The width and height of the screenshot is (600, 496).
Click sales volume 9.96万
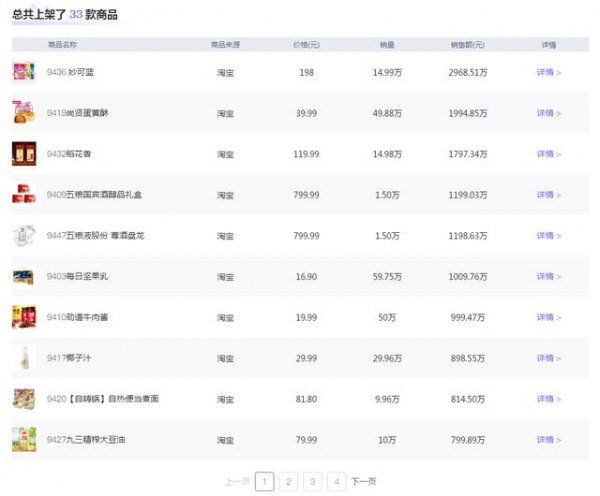[x=387, y=399]
